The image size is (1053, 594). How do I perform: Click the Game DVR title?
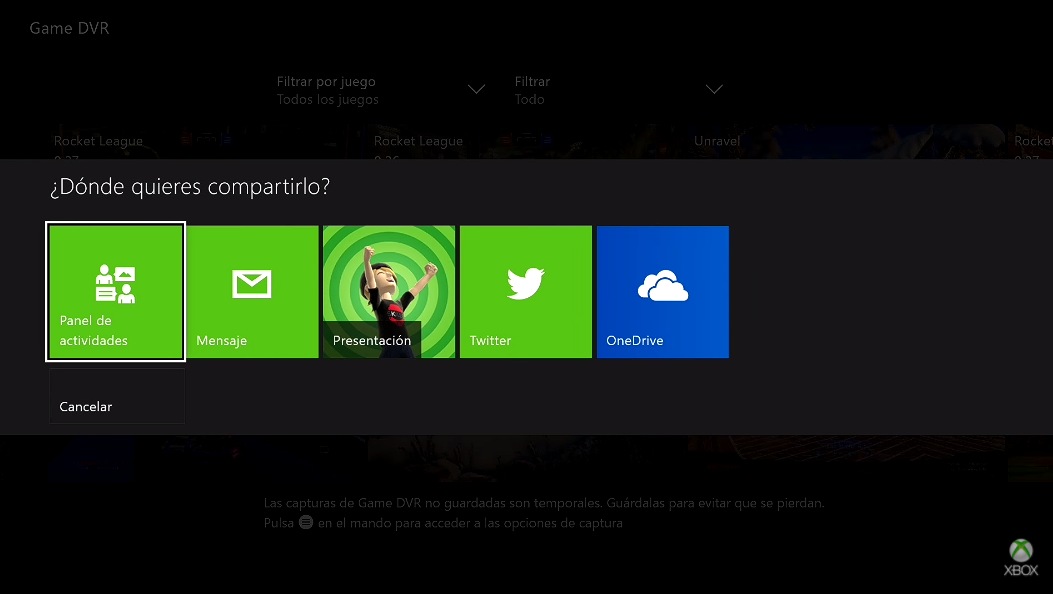point(69,28)
